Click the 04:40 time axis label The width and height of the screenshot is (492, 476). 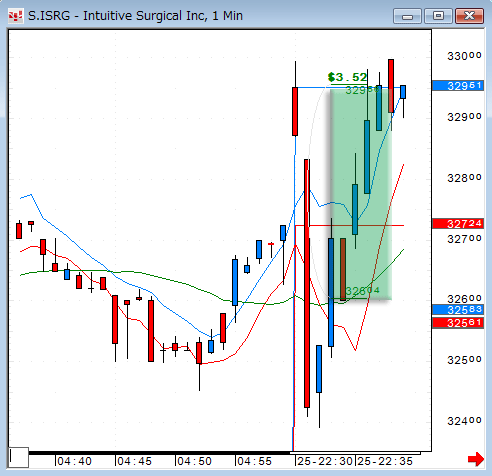click(74, 461)
